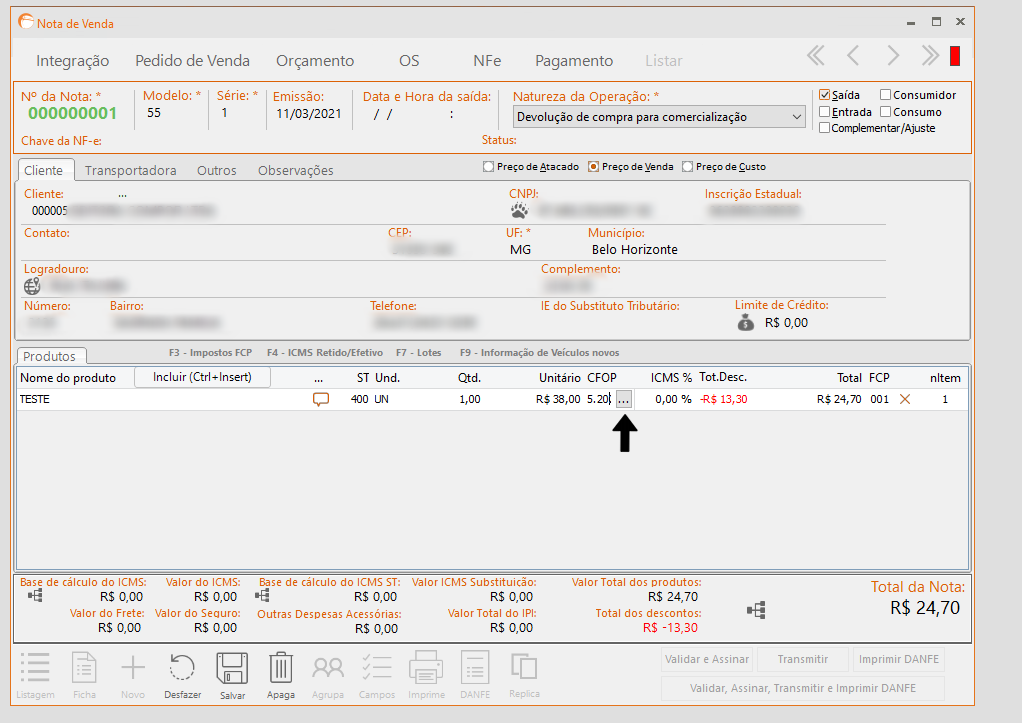This screenshot has height=723, width=1022.
Task: Switch to the Outros tab
Action: 216,170
